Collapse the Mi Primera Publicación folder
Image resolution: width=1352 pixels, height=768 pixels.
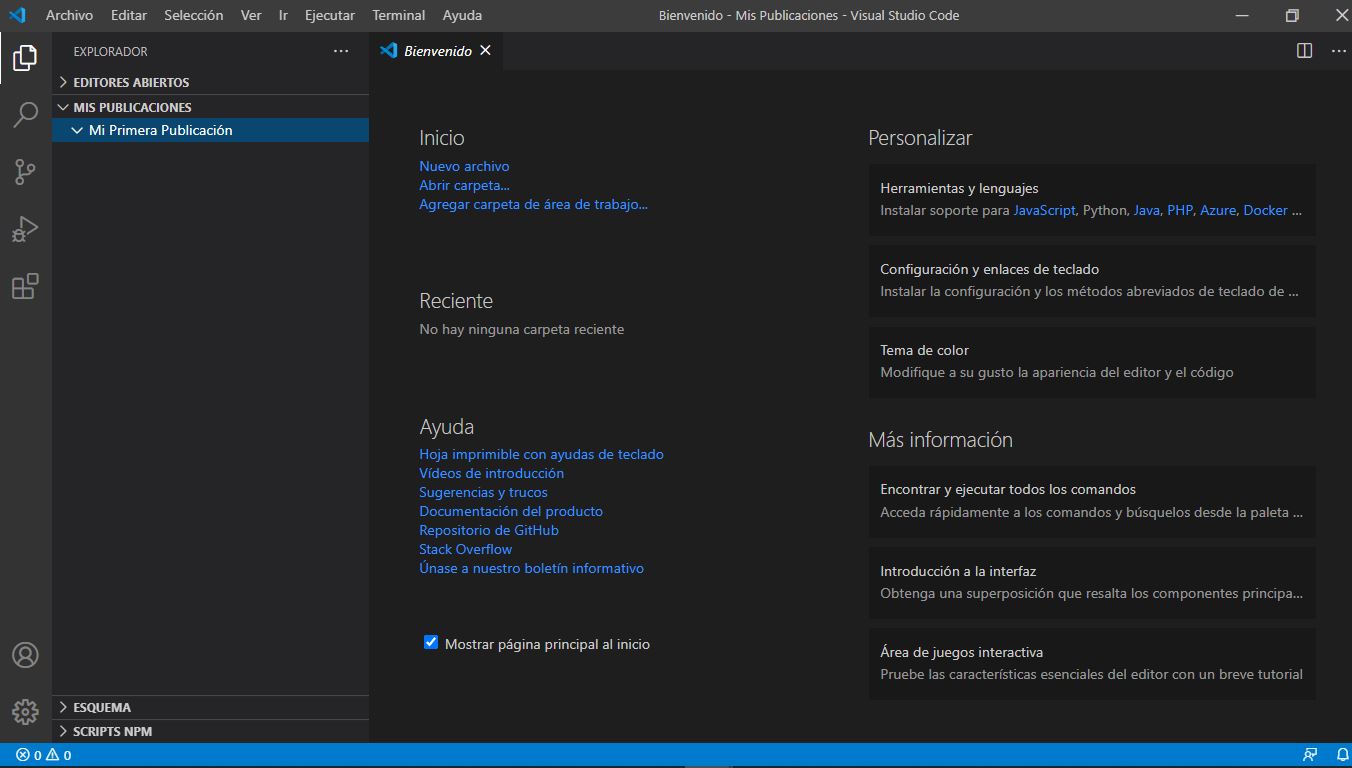210,130
